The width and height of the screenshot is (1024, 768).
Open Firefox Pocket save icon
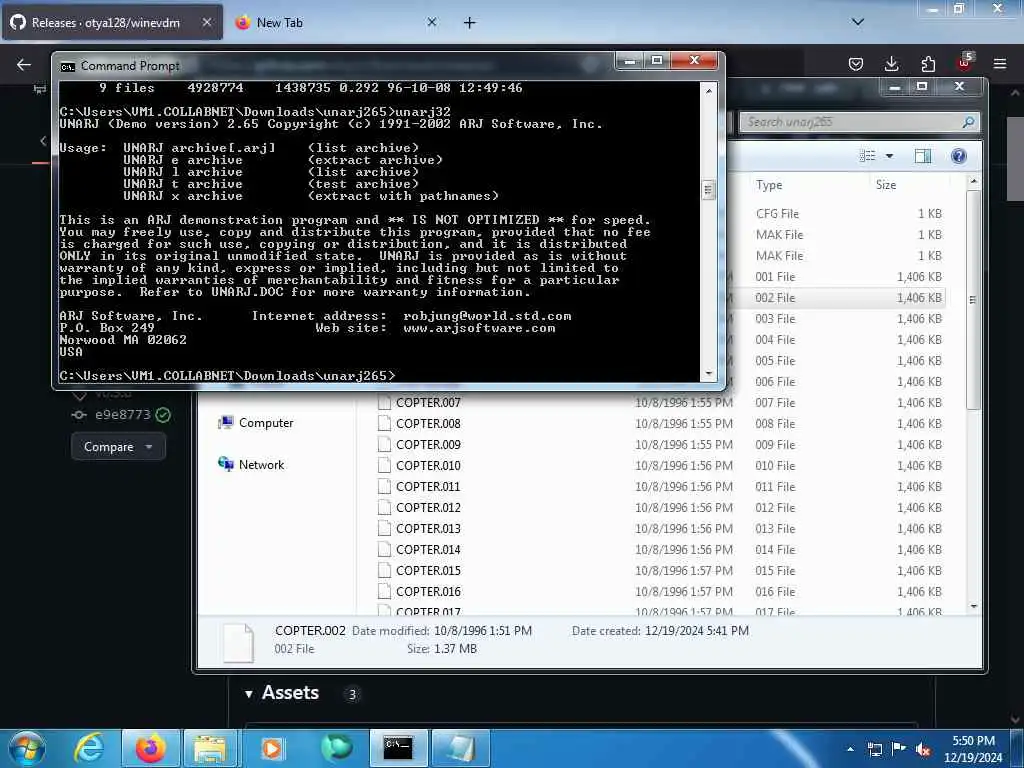pyautogui.click(x=856, y=64)
